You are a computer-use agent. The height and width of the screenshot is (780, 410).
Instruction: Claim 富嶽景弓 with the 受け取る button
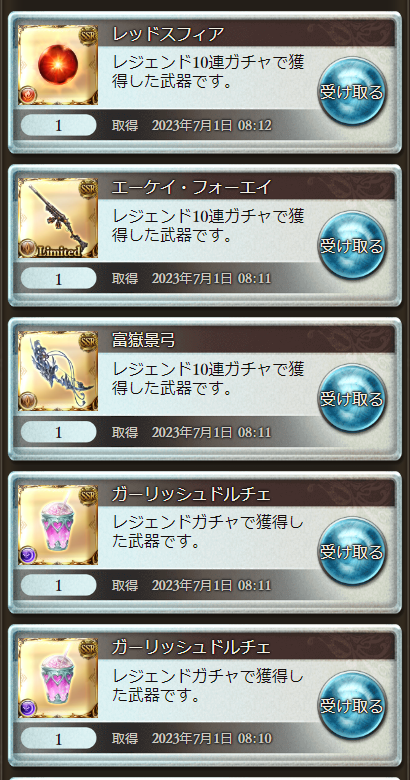click(352, 399)
